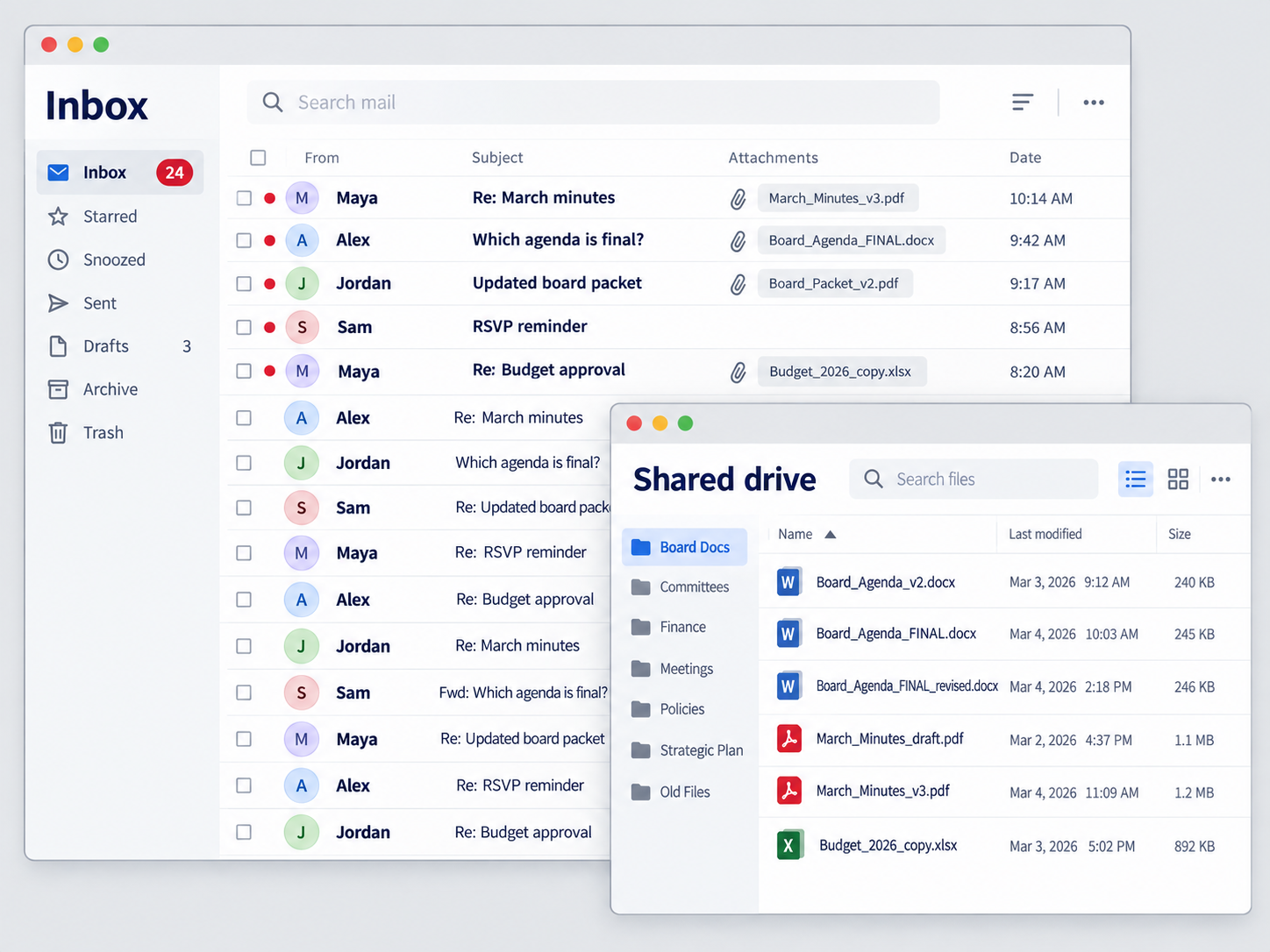Click the paperclip on Updated board packet email
The height and width of the screenshot is (952, 1270).
[x=738, y=284]
